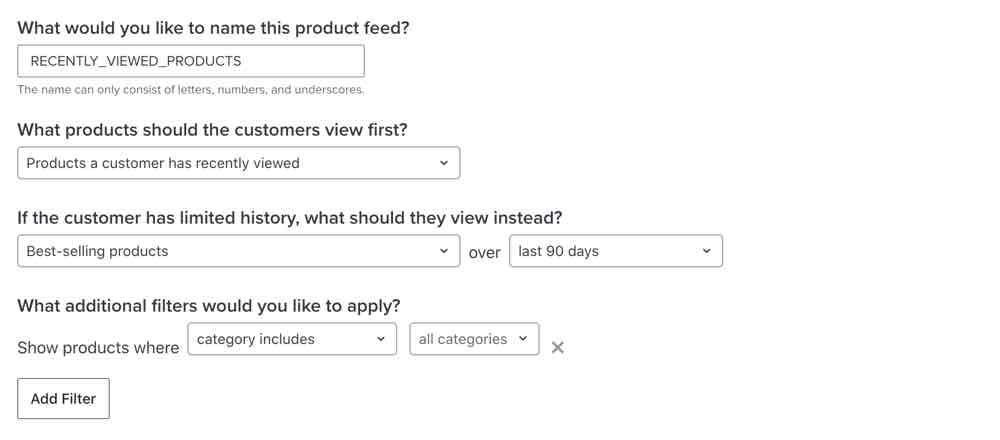Click the 'over' label between the dropdowns
The image size is (1000, 440).
point(484,253)
